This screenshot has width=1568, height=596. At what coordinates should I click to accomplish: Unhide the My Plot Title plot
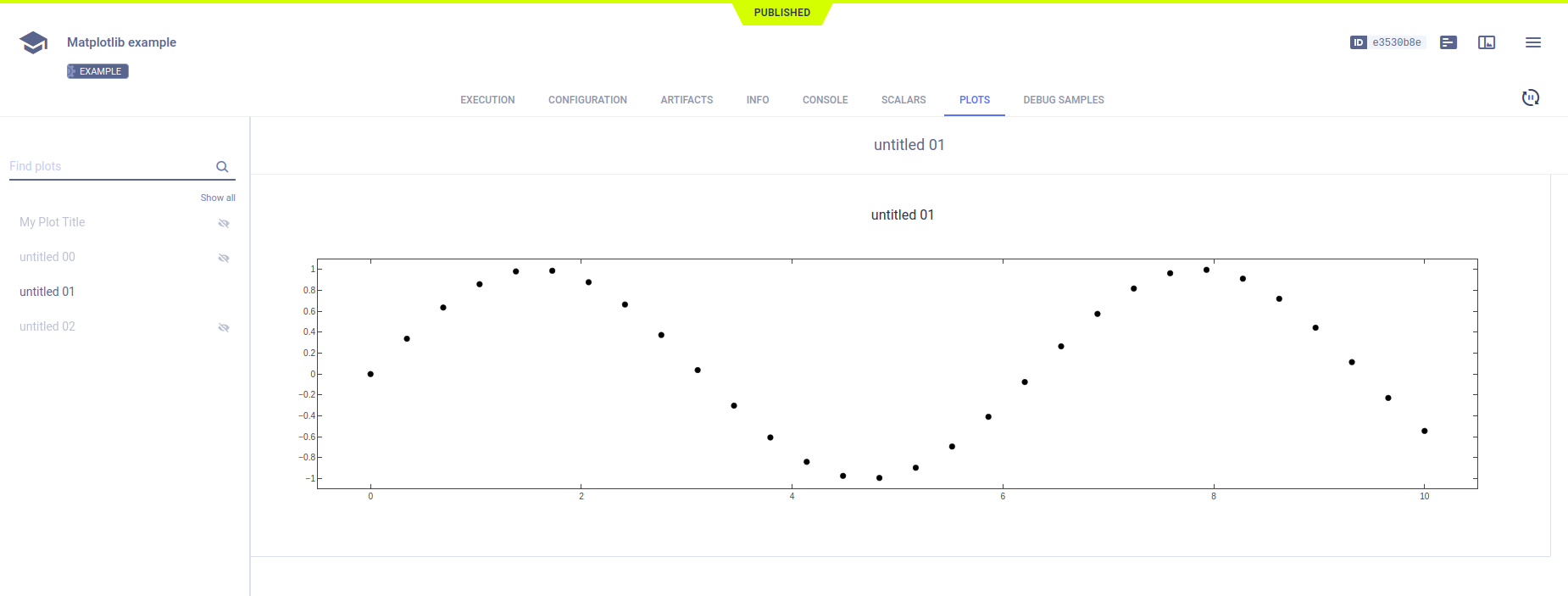point(224,223)
